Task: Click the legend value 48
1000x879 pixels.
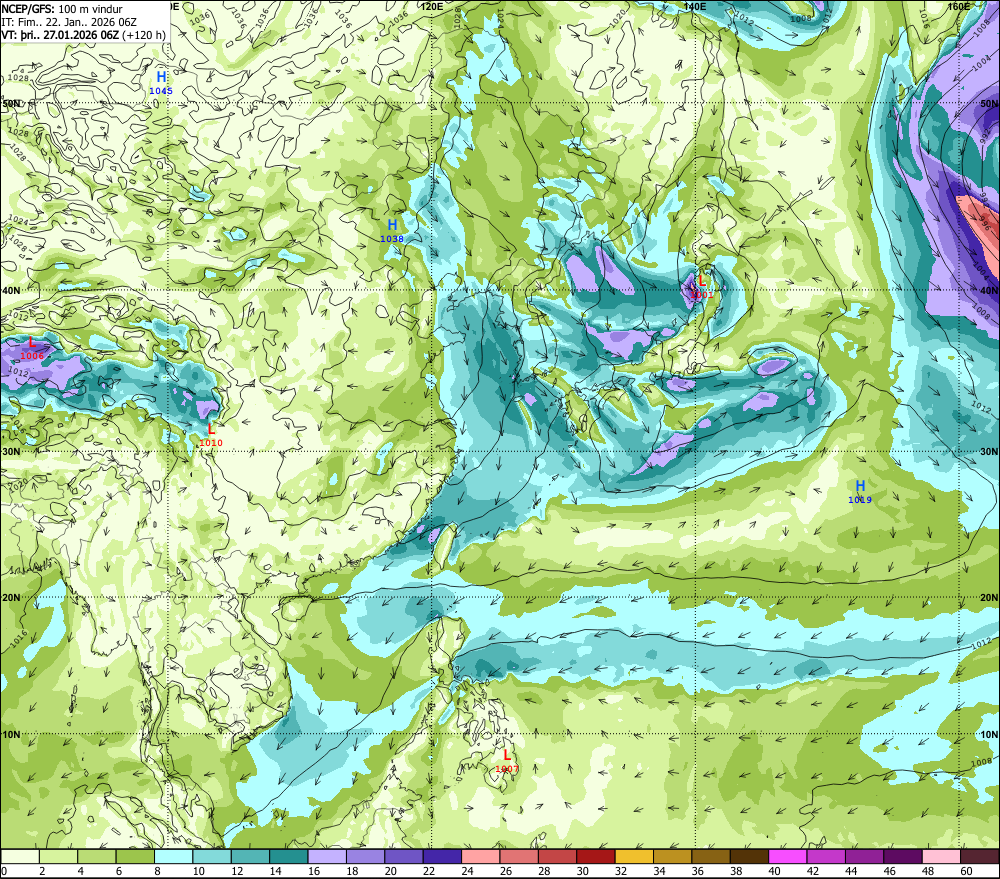Action: pyautogui.click(x=928, y=871)
